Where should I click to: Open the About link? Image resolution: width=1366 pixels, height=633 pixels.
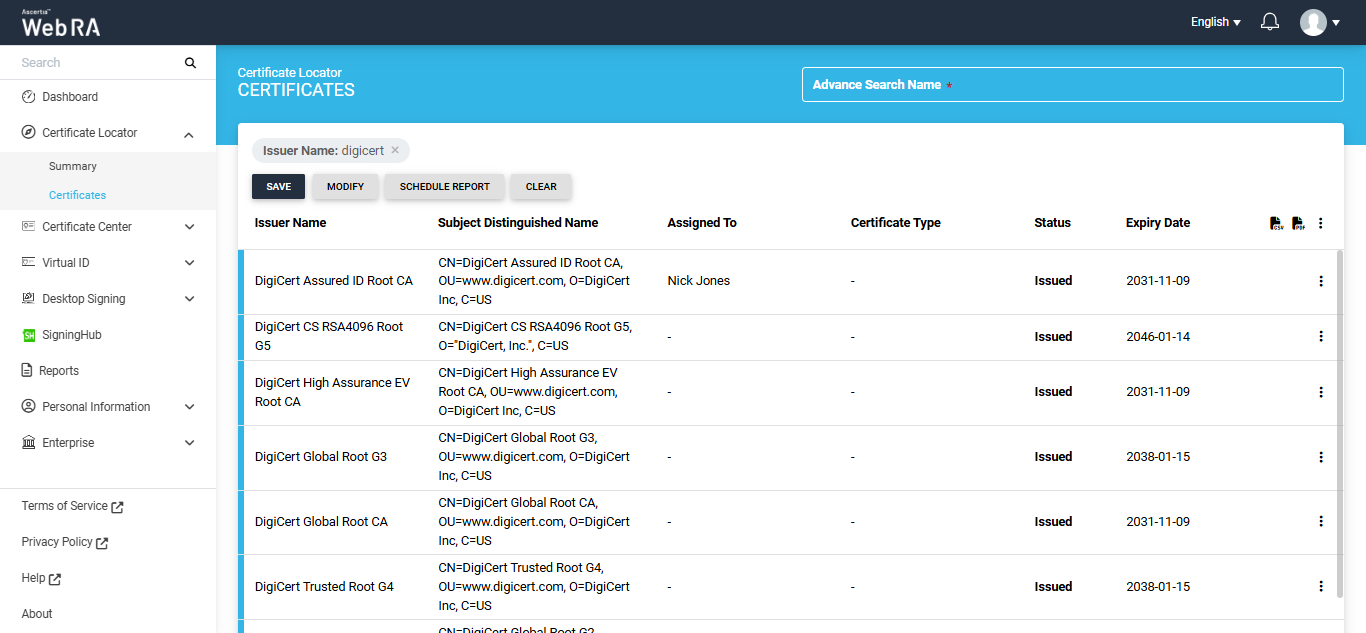(x=37, y=614)
